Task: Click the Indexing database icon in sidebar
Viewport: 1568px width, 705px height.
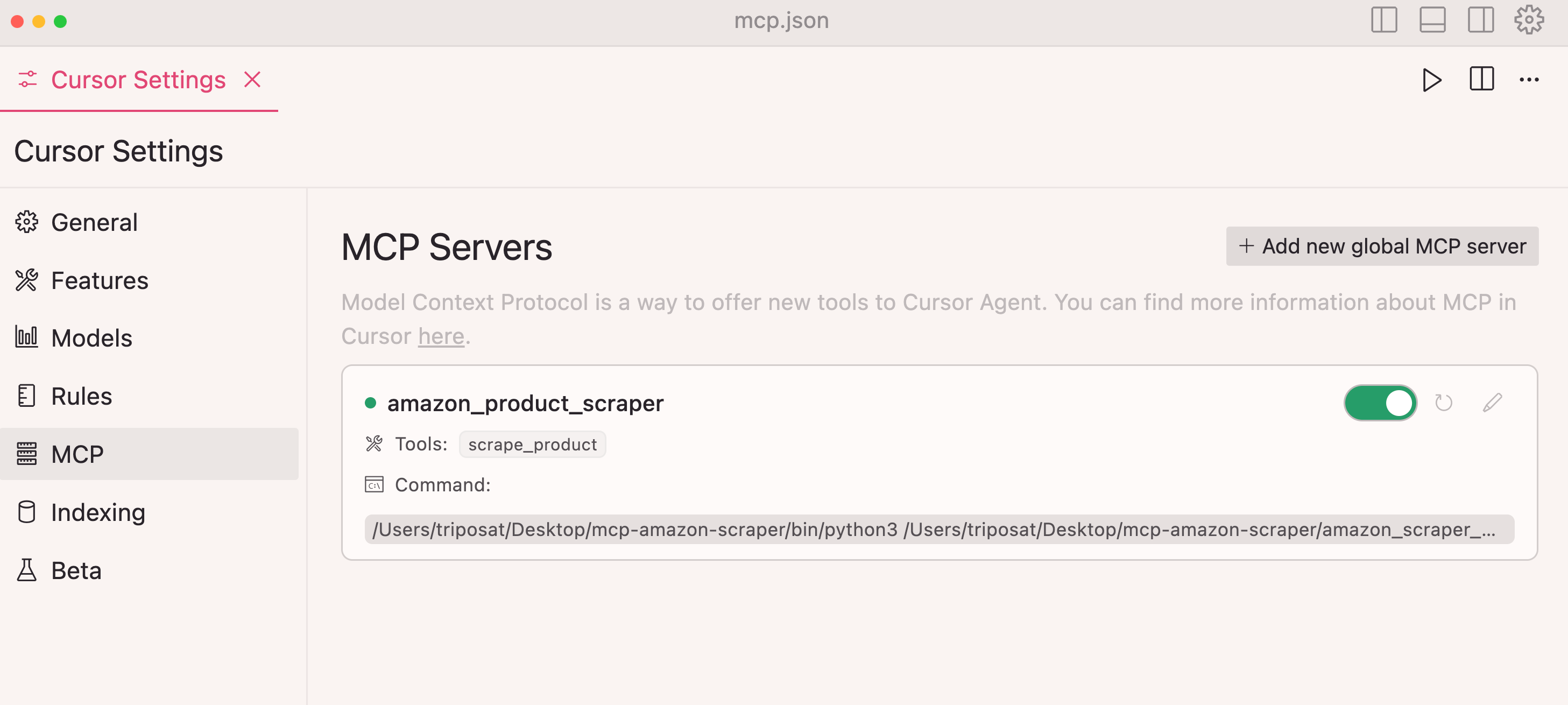Action: (26, 512)
